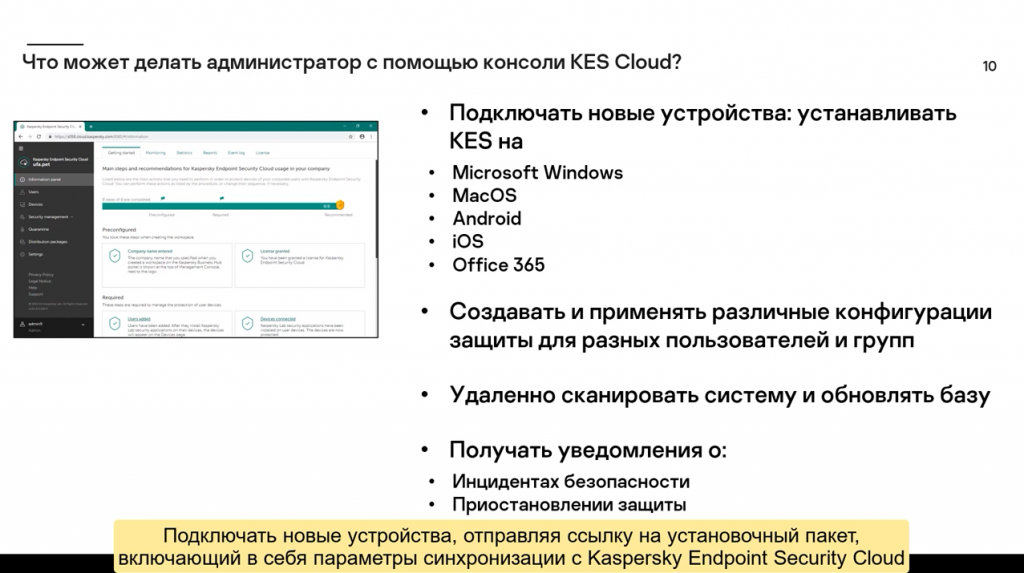Click the Kaspersky console screenshot thumbnail
This screenshot has height=573, width=1024.
tap(196, 229)
